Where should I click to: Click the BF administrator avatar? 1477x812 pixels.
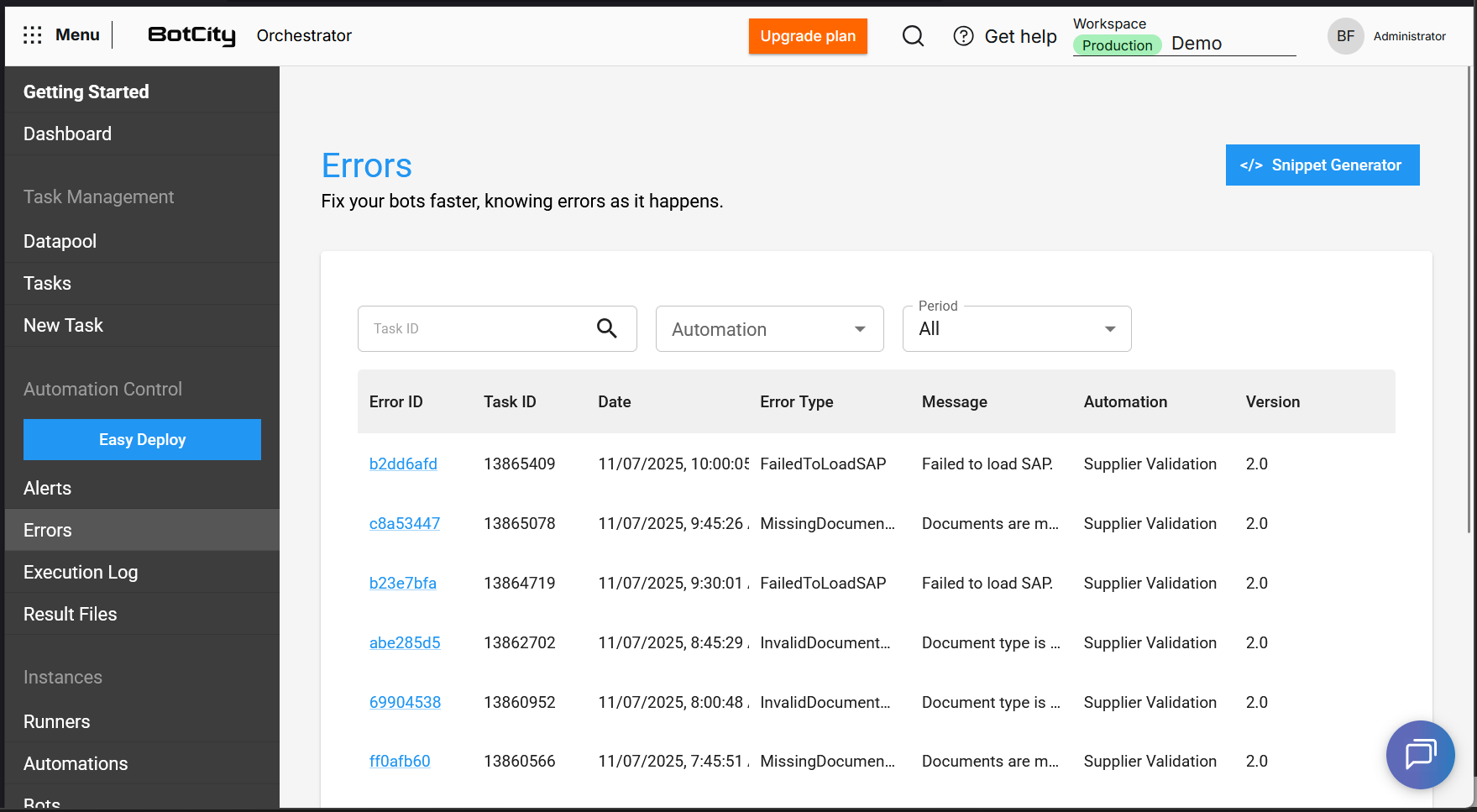(x=1346, y=36)
